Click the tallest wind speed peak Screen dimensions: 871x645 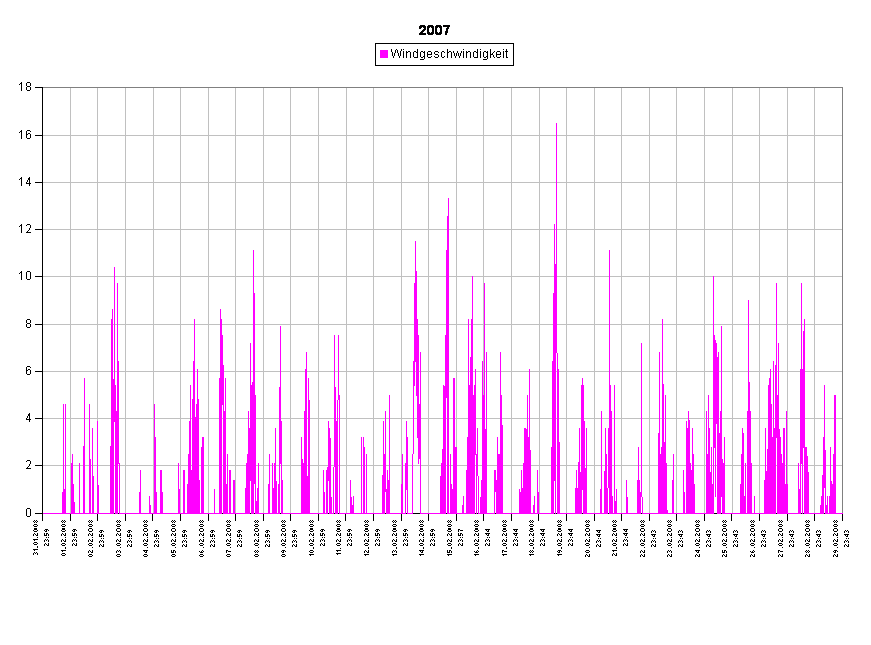click(556, 125)
